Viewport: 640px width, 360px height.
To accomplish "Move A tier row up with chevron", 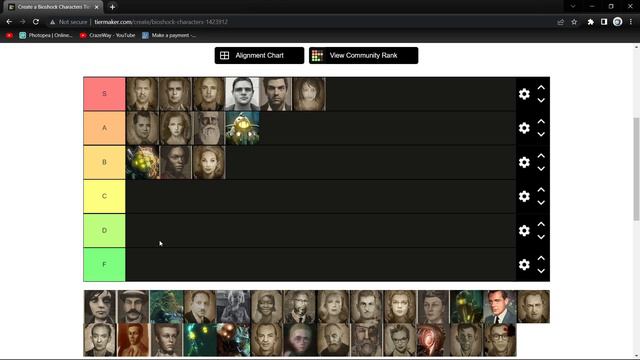I will pyautogui.click(x=541, y=122).
